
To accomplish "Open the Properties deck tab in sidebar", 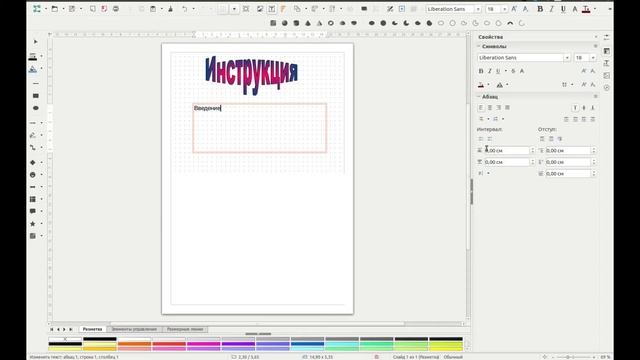I will [x=607, y=51].
